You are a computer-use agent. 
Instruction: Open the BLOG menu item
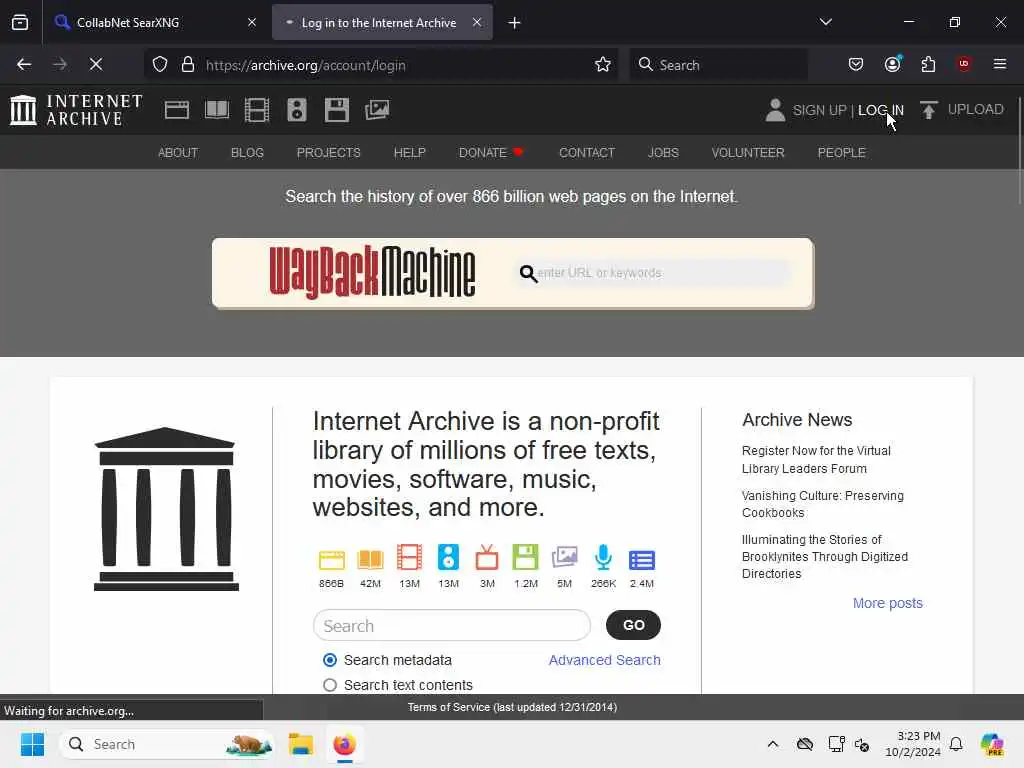[247, 153]
